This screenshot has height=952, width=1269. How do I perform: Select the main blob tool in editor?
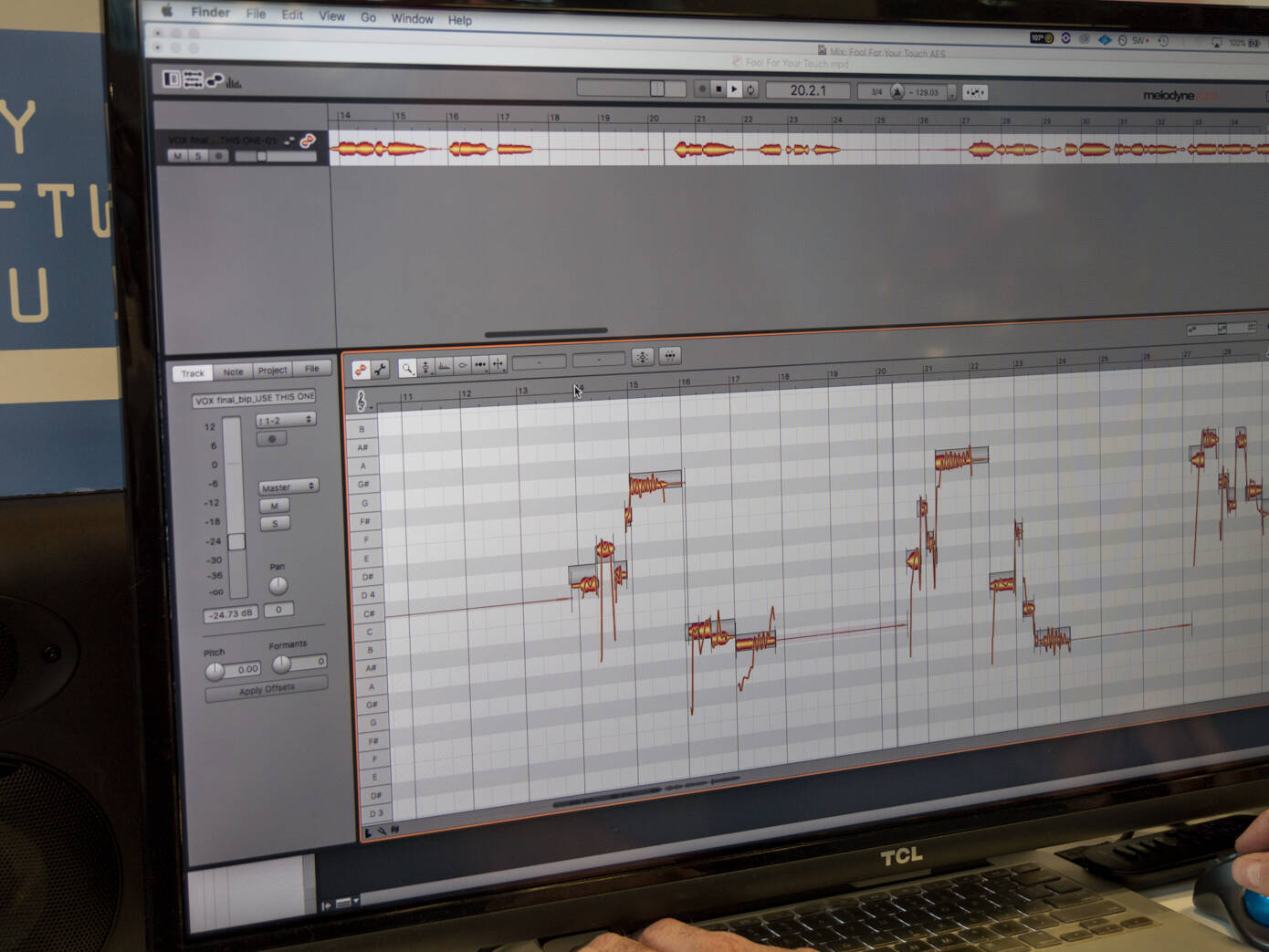click(x=361, y=370)
